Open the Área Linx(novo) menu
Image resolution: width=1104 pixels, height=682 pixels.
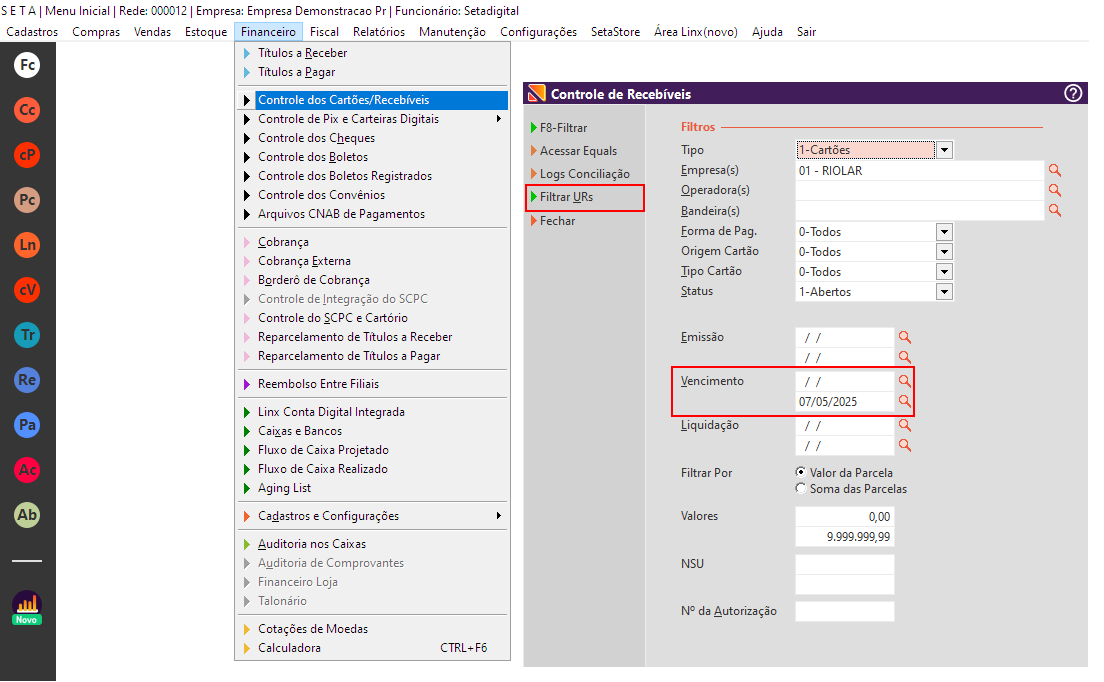click(x=696, y=32)
